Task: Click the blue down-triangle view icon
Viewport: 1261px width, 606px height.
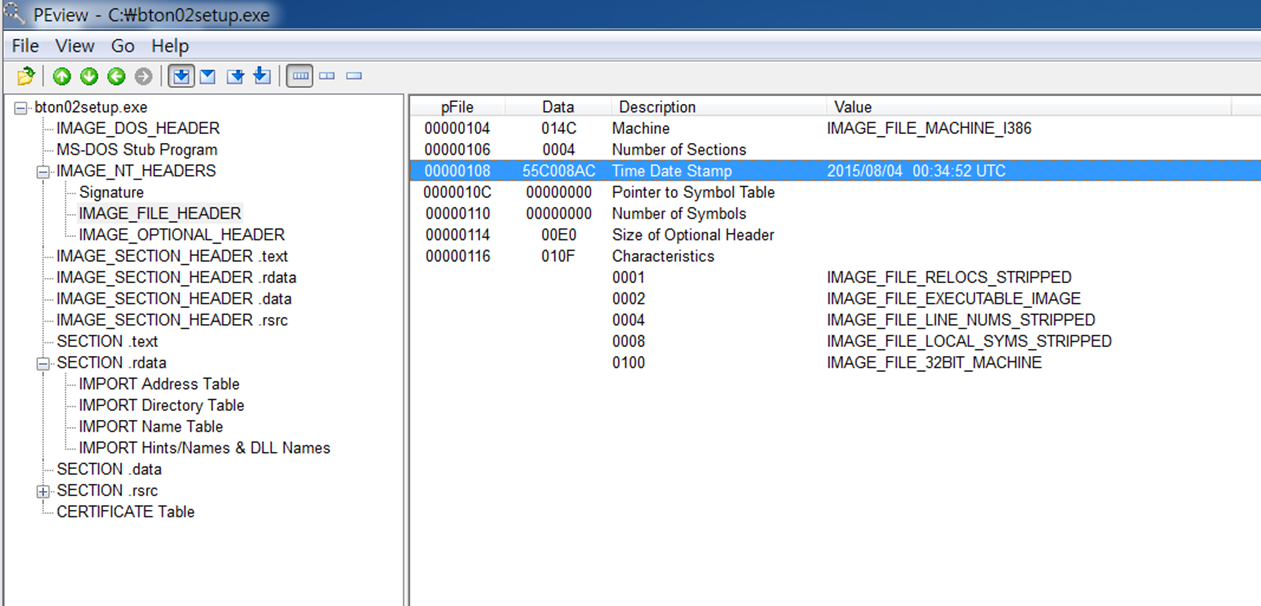Action: (x=208, y=76)
